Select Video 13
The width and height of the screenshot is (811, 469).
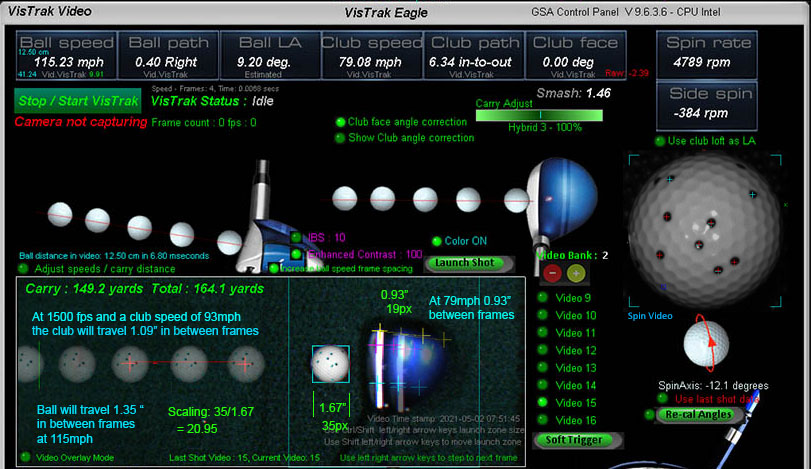tap(543, 368)
